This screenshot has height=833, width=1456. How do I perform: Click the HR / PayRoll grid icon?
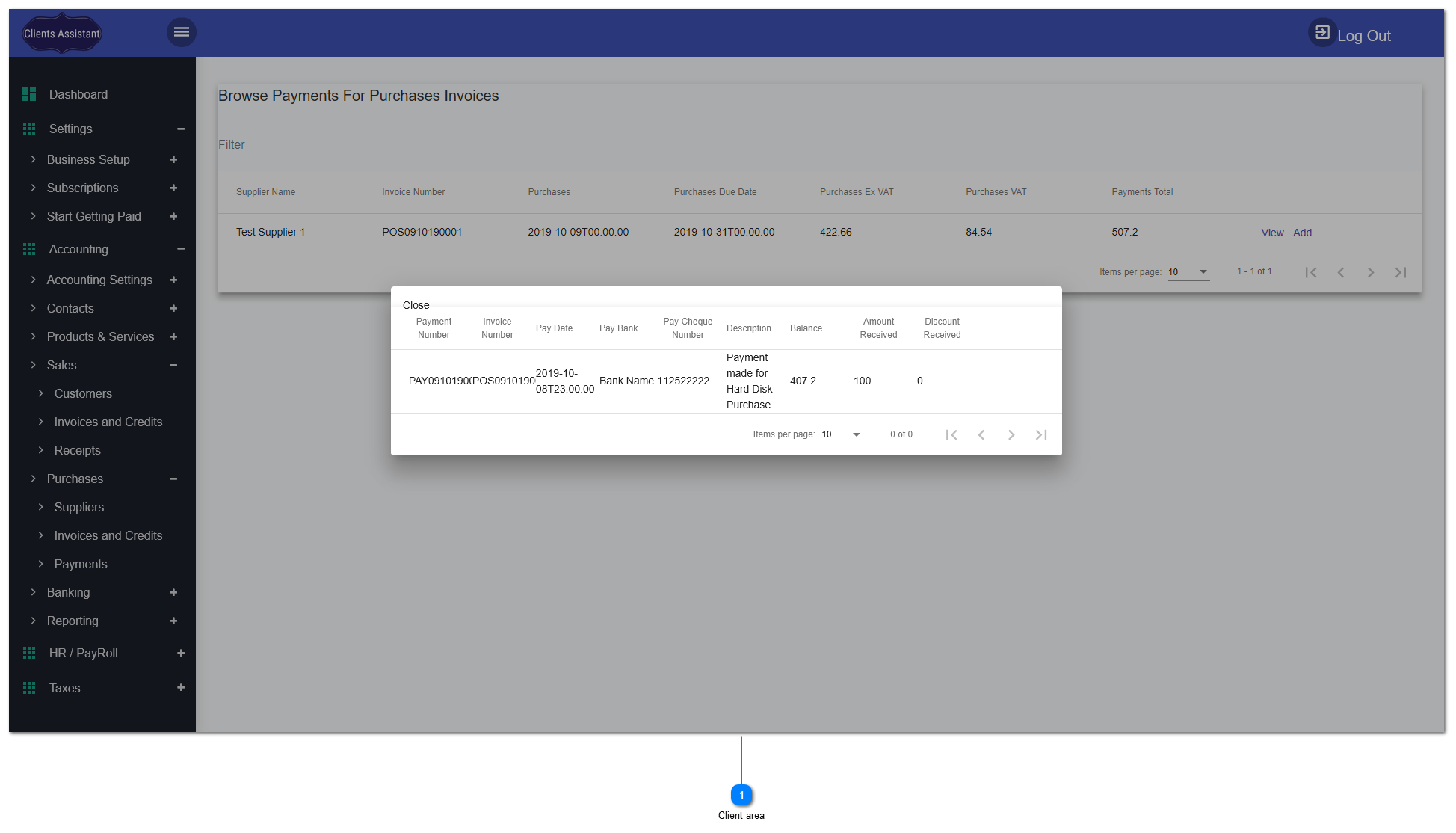pyautogui.click(x=29, y=653)
